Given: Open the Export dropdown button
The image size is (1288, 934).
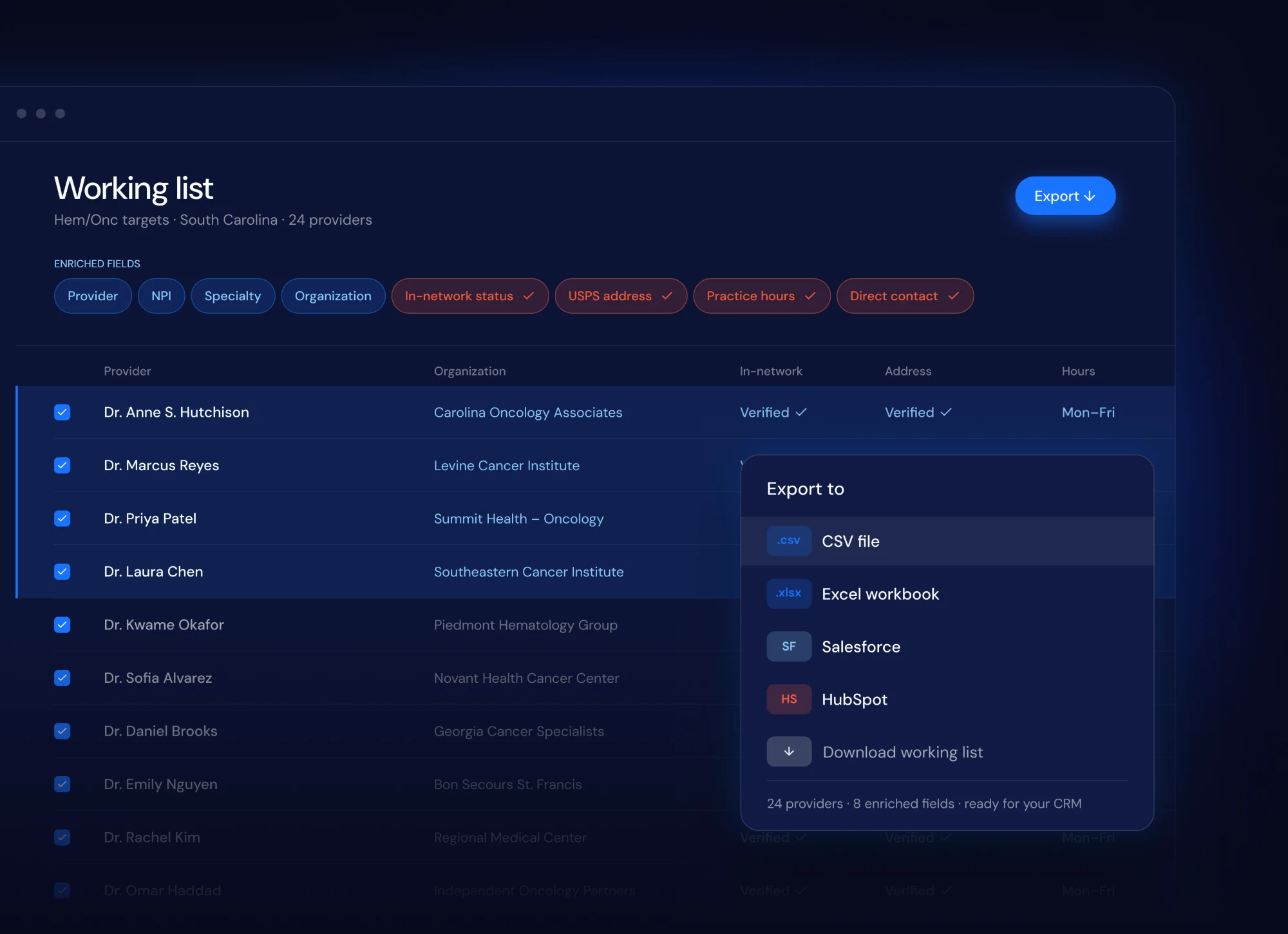Looking at the screenshot, I should pos(1065,196).
